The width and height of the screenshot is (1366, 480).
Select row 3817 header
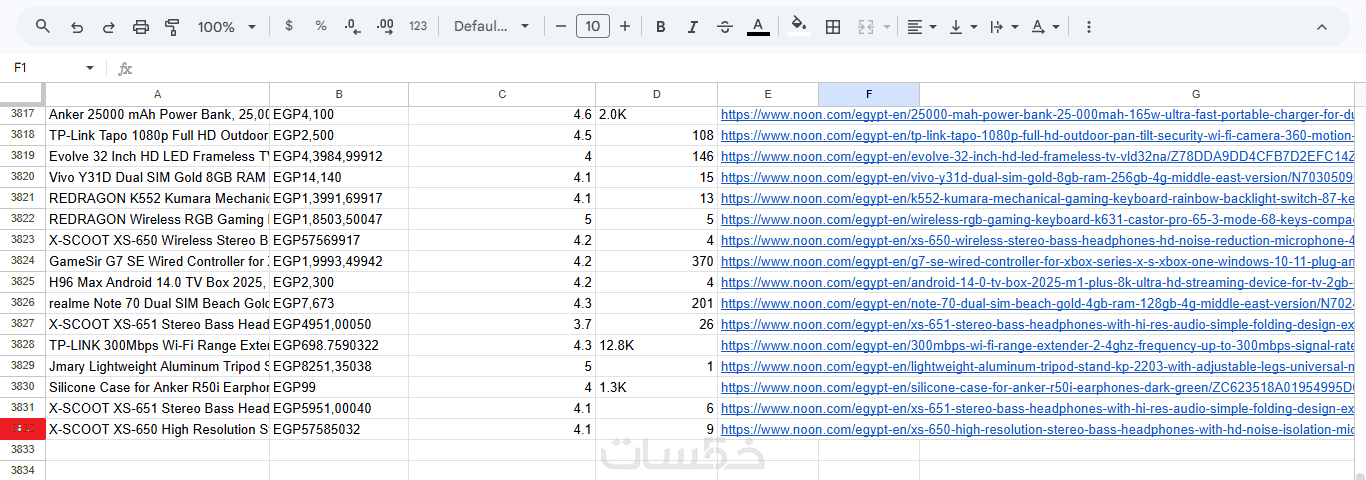tap(22, 114)
